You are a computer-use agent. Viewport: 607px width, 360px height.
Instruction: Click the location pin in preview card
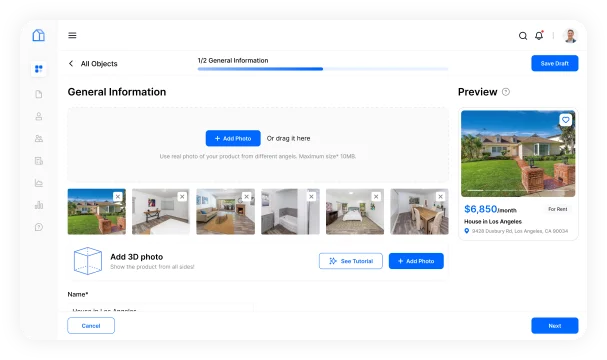(x=466, y=231)
